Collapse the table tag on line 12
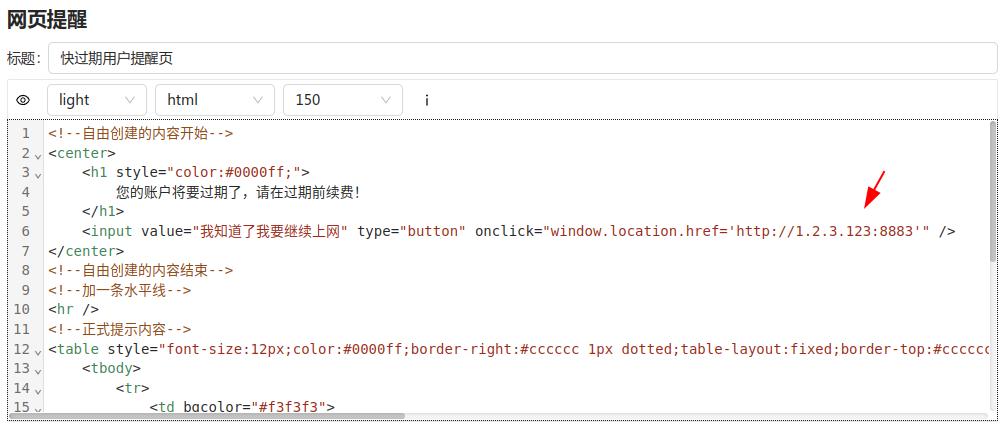This screenshot has height=429, width=1008. point(37,350)
